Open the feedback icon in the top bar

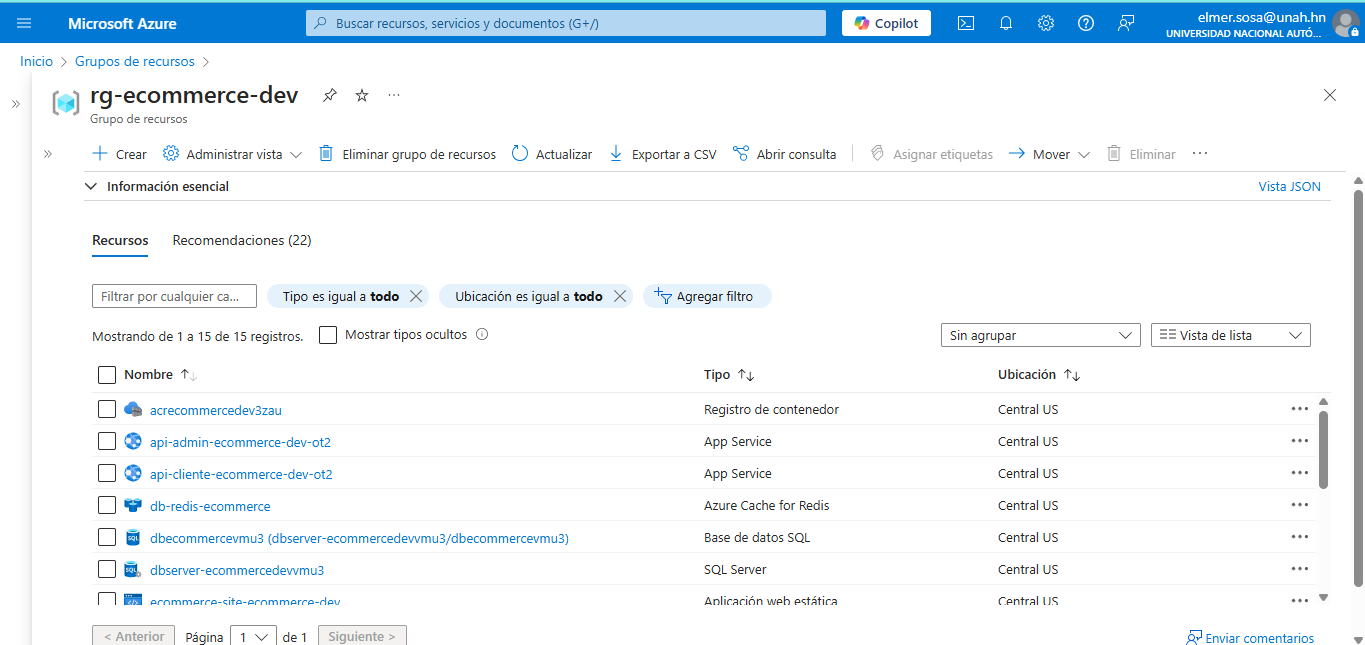tap(1125, 22)
